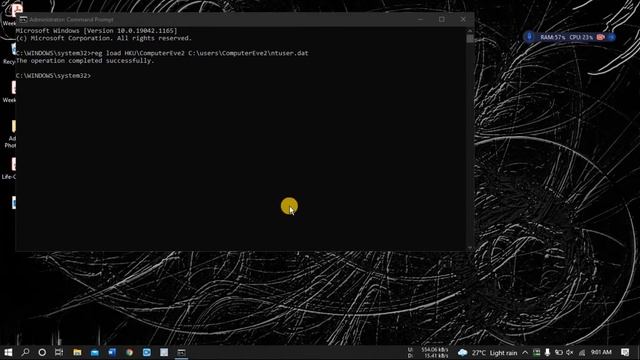Open network signal tray icon
This screenshot has height=360, width=640.
[582, 353]
